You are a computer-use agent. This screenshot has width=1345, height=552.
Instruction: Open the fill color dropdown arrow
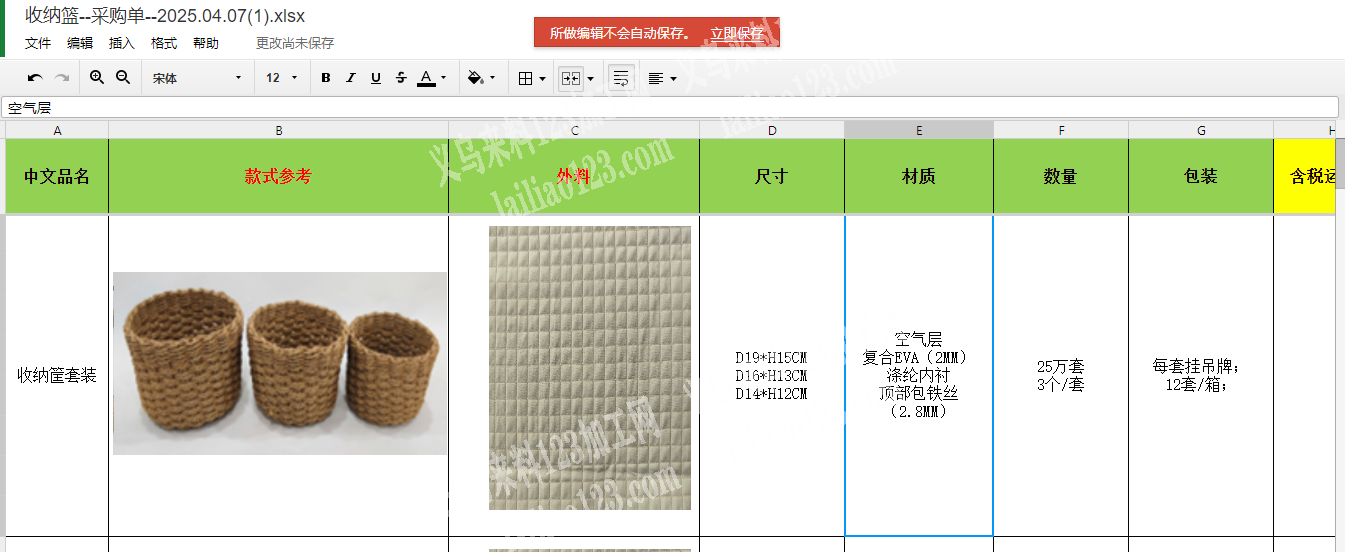coord(492,78)
